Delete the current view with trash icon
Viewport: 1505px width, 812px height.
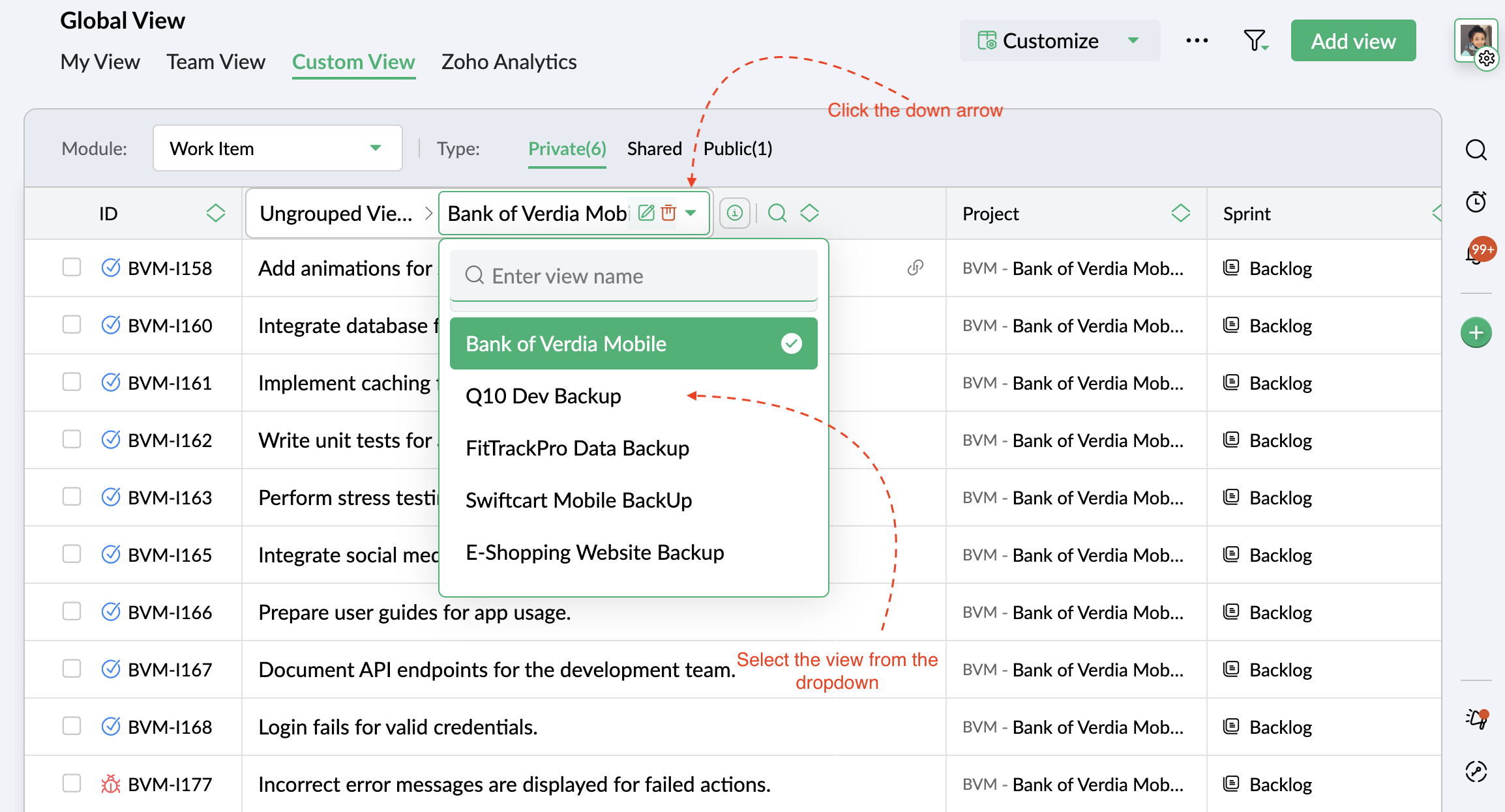(668, 212)
